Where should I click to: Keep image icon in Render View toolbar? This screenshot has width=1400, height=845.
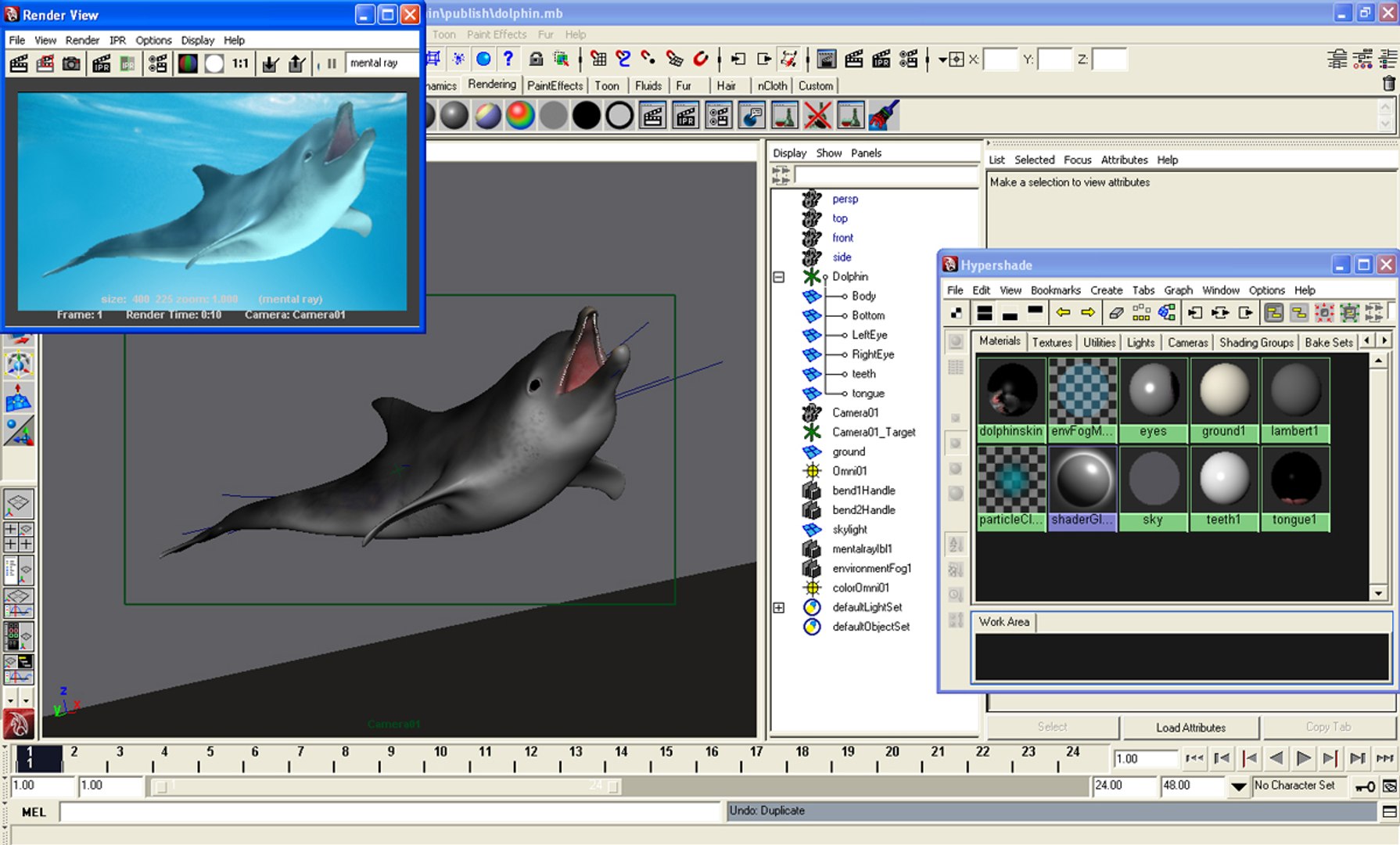pos(270,63)
